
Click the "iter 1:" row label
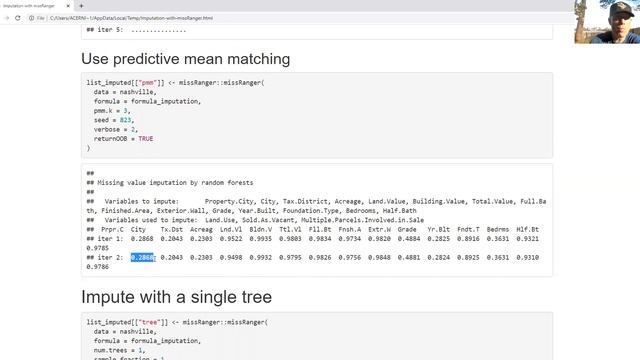click(x=110, y=239)
